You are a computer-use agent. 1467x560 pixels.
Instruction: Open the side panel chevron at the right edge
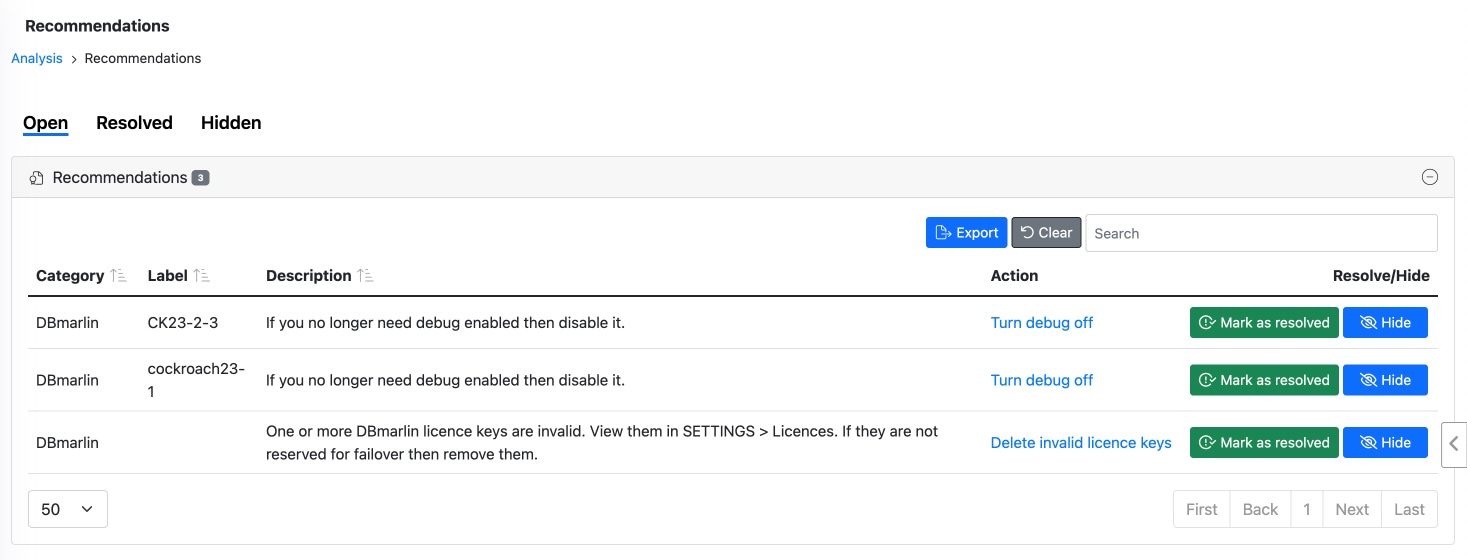[x=1454, y=443]
